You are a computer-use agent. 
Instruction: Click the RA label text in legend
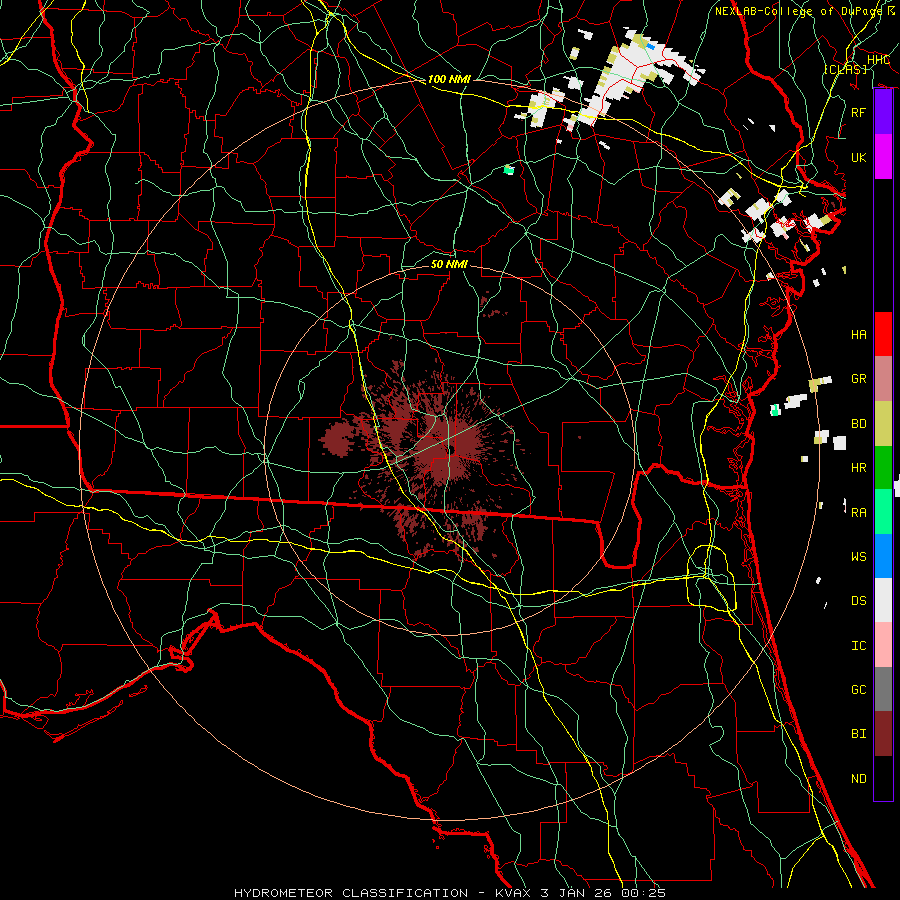click(x=859, y=512)
